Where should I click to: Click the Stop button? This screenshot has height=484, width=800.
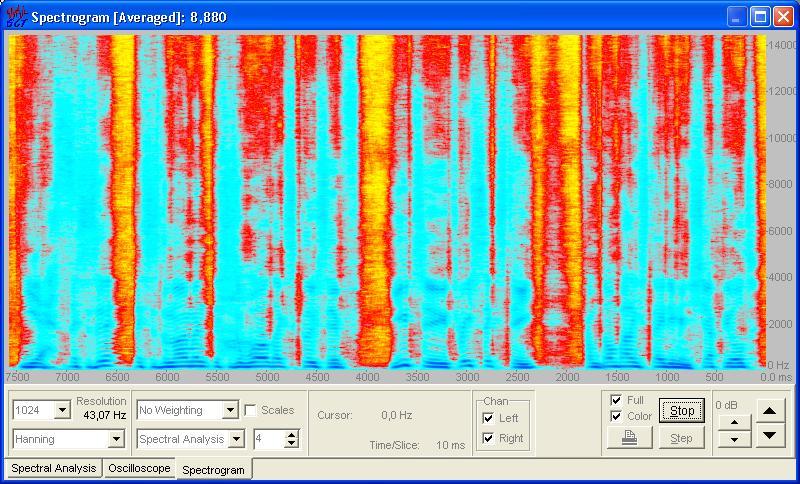tap(682, 411)
